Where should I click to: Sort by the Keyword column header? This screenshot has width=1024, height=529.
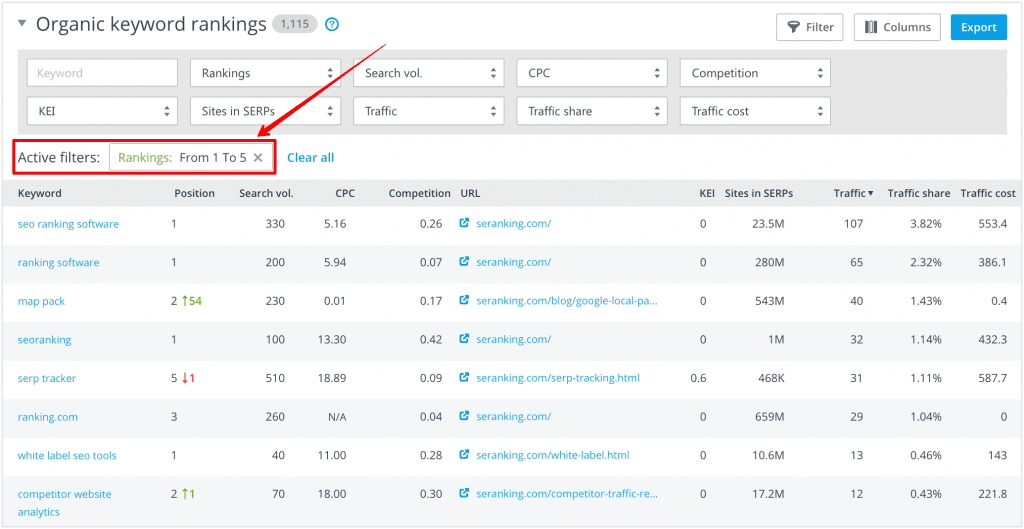40,193
